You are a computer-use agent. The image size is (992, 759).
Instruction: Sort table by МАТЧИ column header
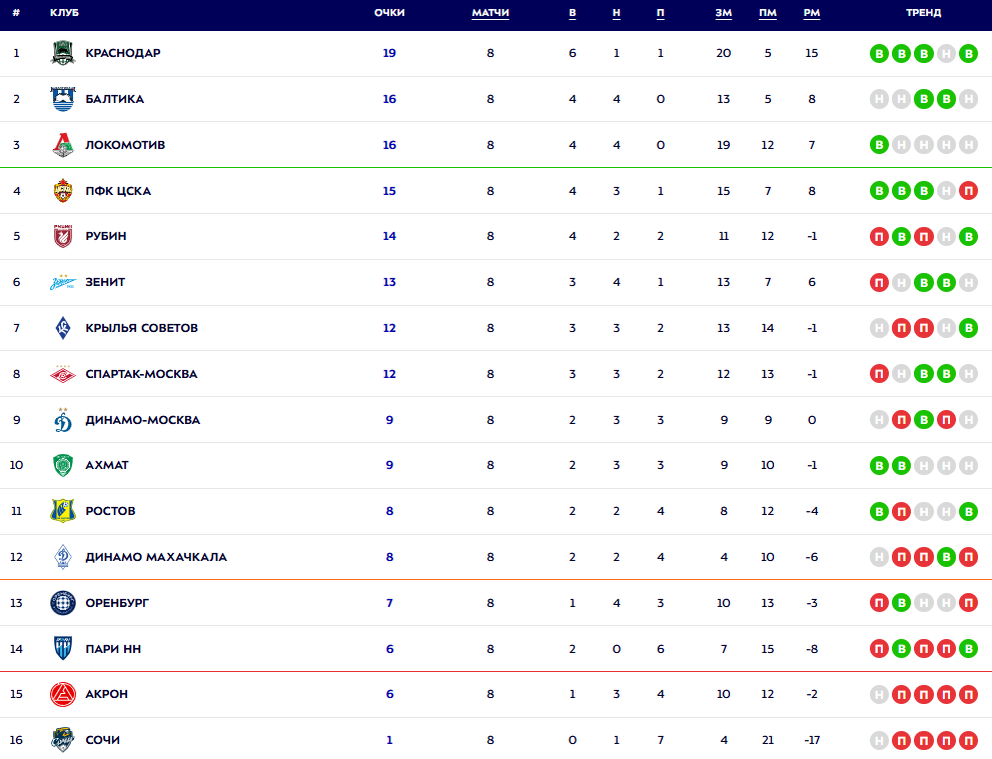(x=490, y=13)
